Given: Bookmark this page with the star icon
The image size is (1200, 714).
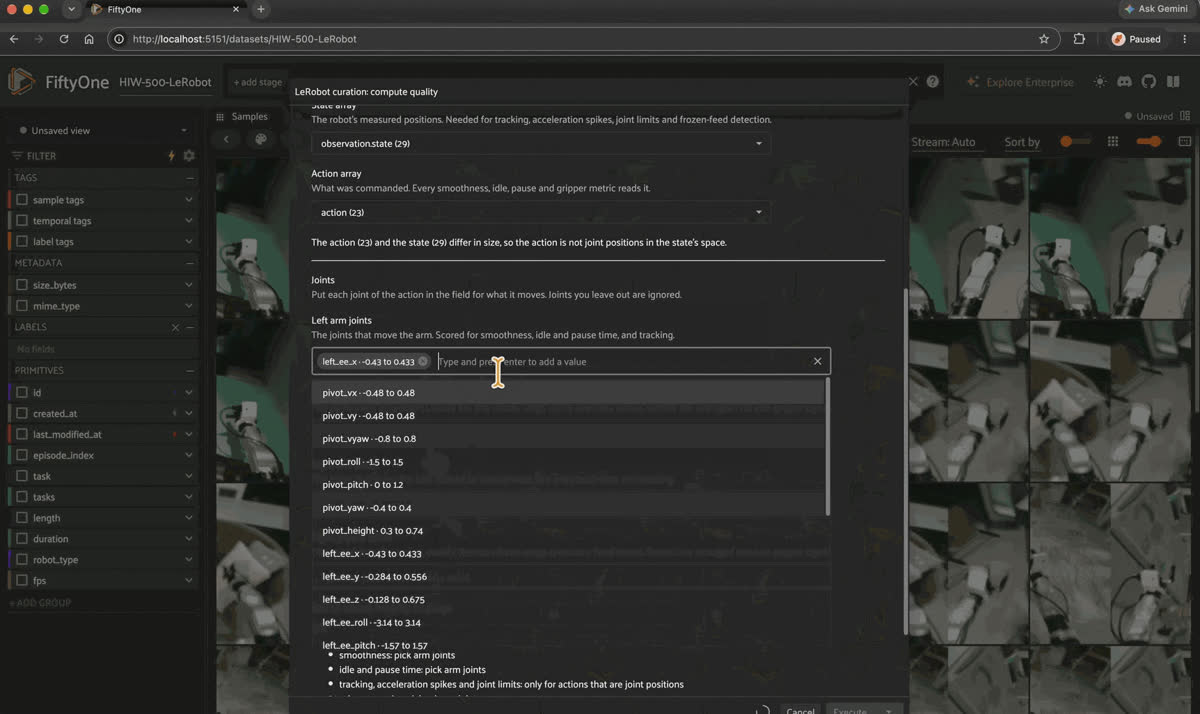Looking at the screenshot, I should click(1044, 39).
